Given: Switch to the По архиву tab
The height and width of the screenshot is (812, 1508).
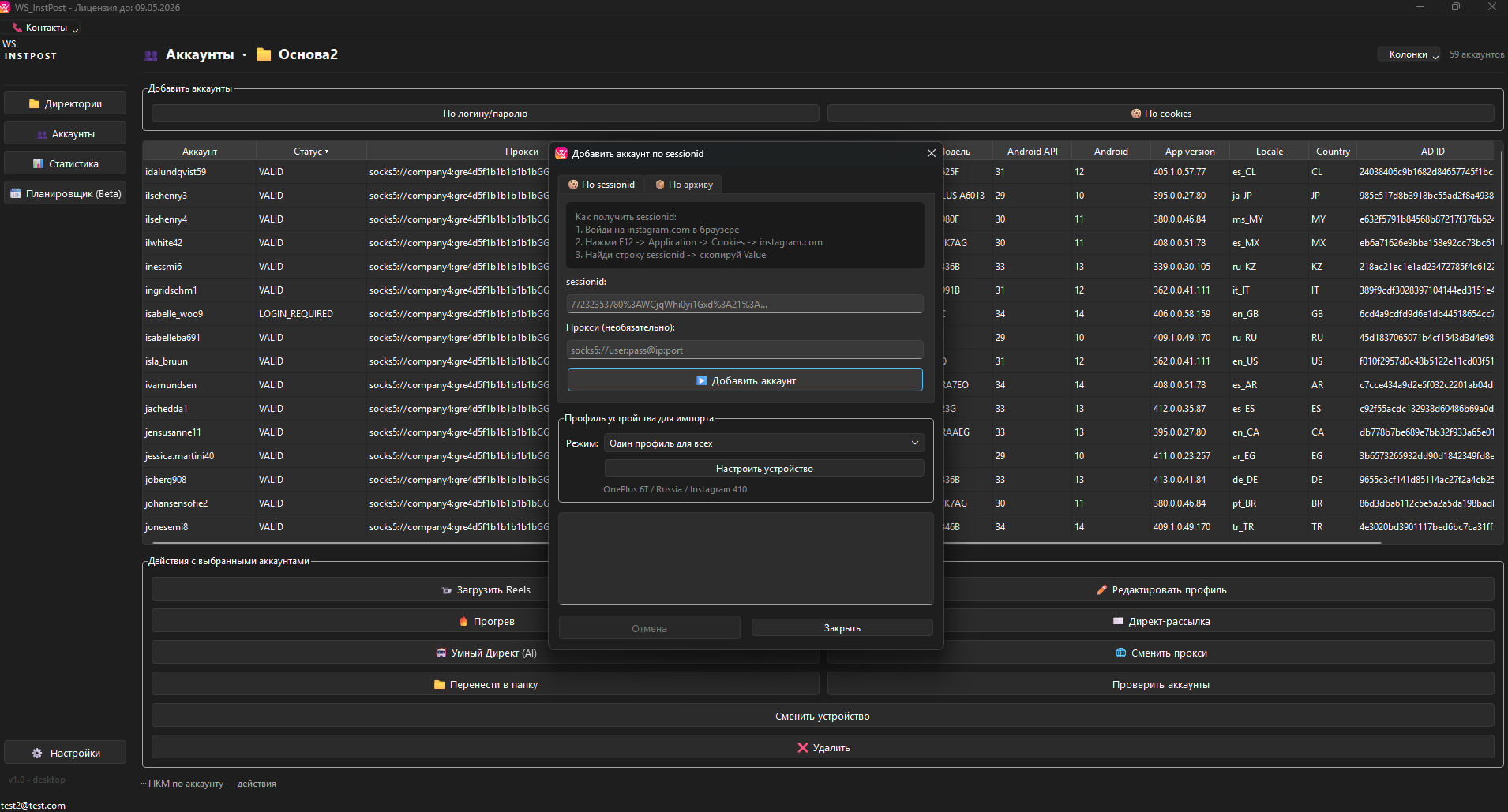Looking at the screenshot, I should (x=684, y=185).
